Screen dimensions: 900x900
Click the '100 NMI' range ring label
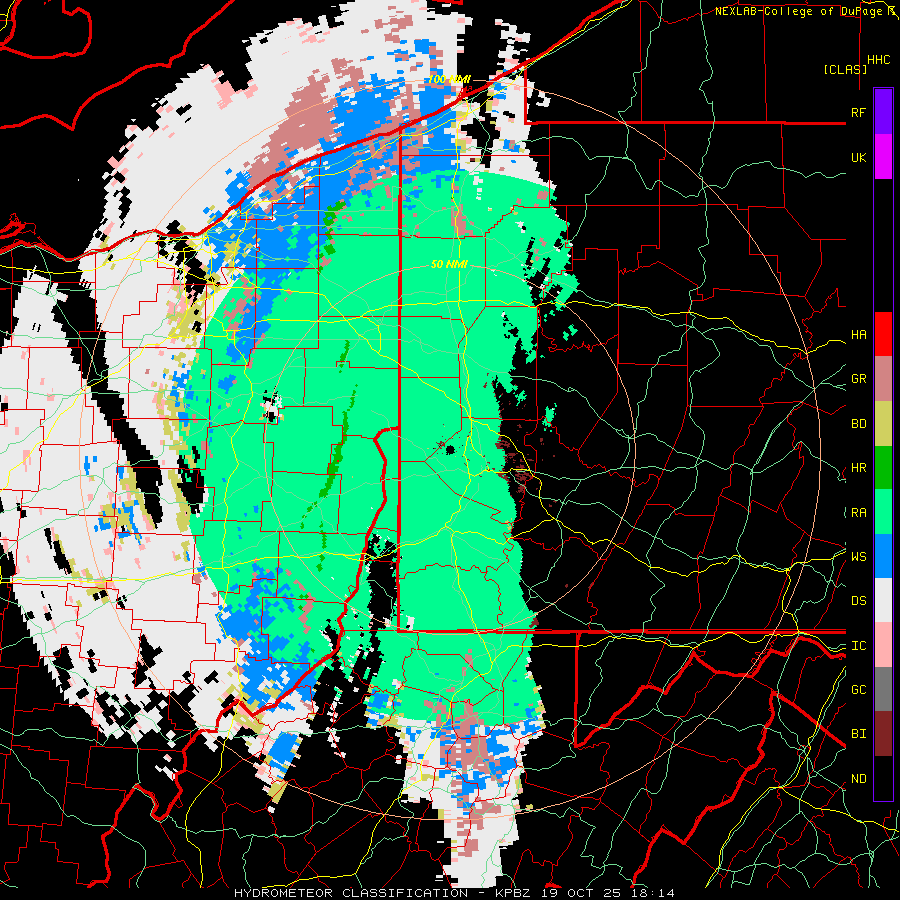449,79
